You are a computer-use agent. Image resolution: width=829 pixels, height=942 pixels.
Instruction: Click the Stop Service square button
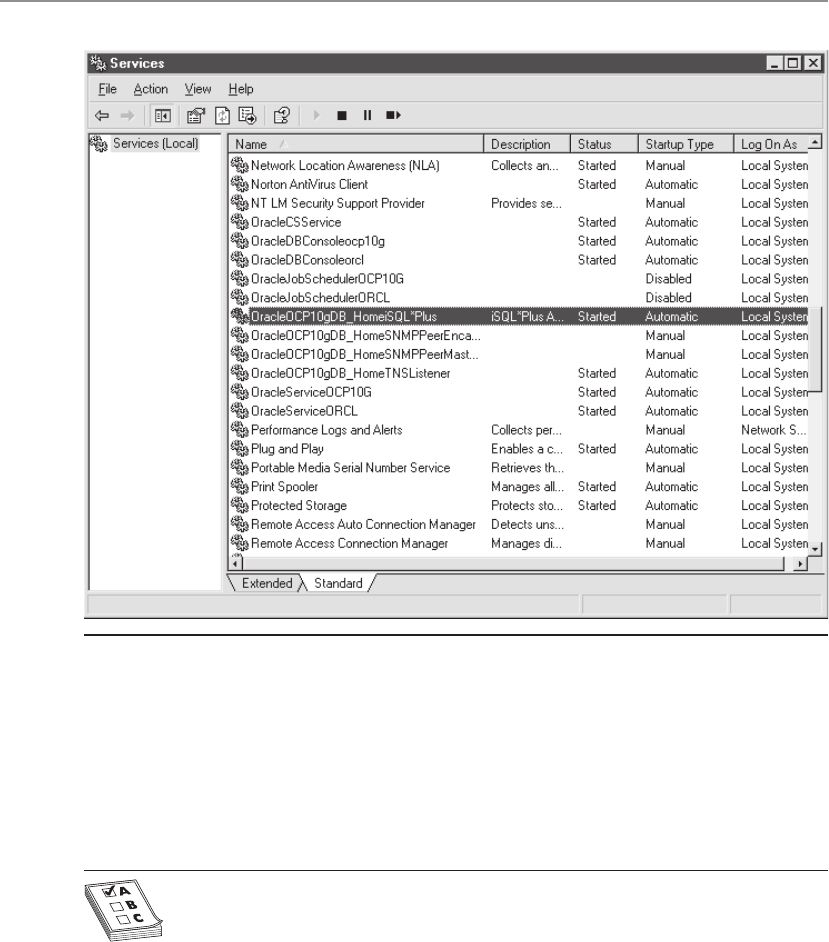click(x=342, y=115)
